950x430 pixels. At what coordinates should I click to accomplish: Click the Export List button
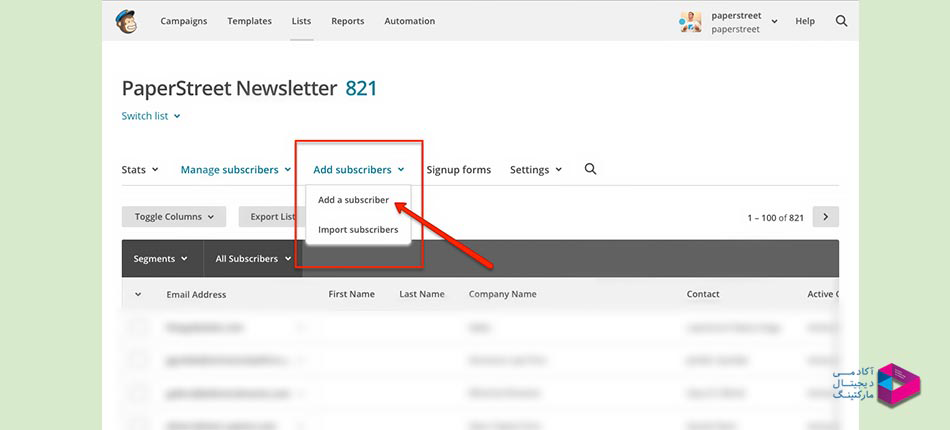272,217
